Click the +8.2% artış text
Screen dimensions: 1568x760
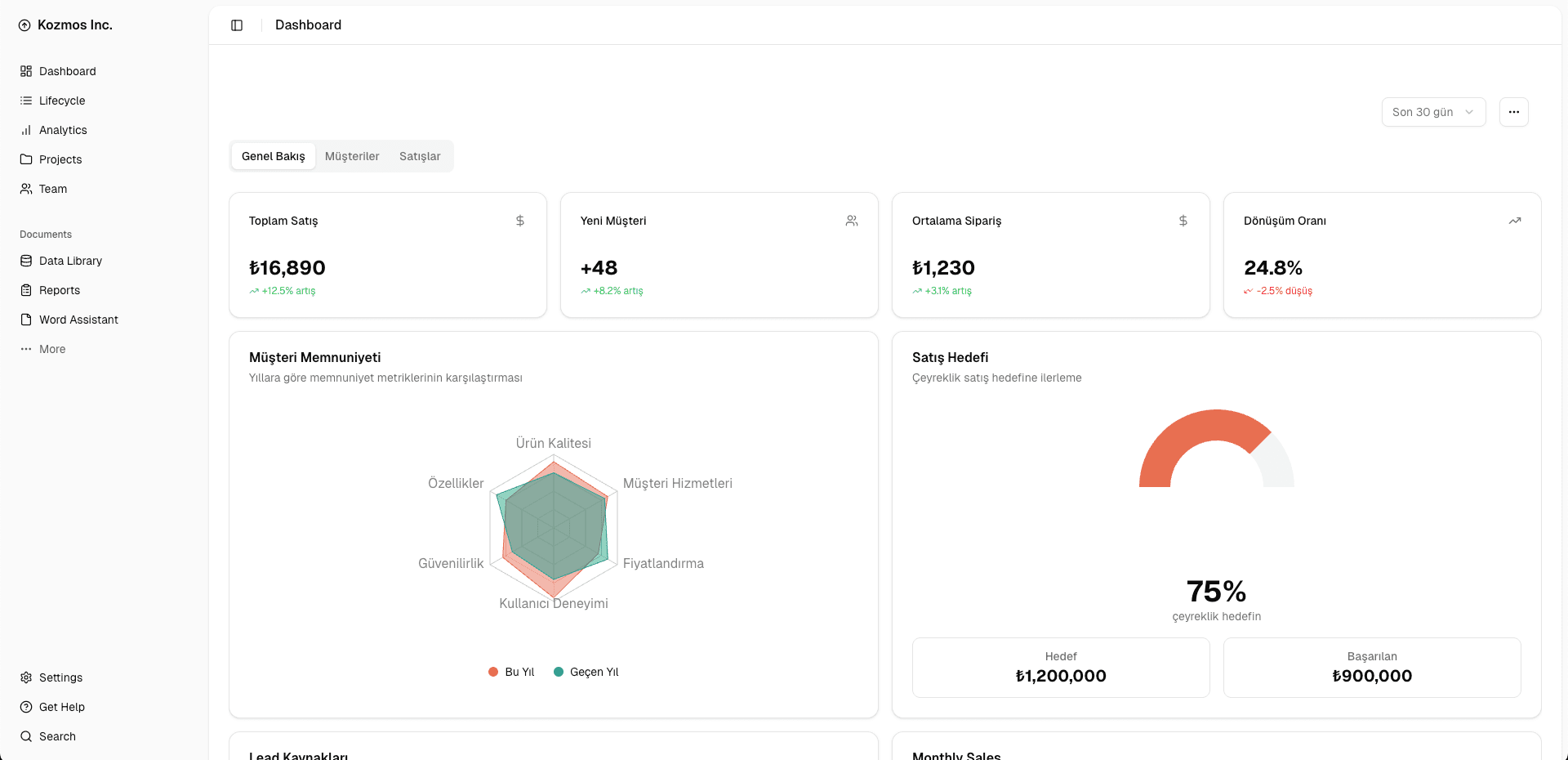click(x=618, y=291)
